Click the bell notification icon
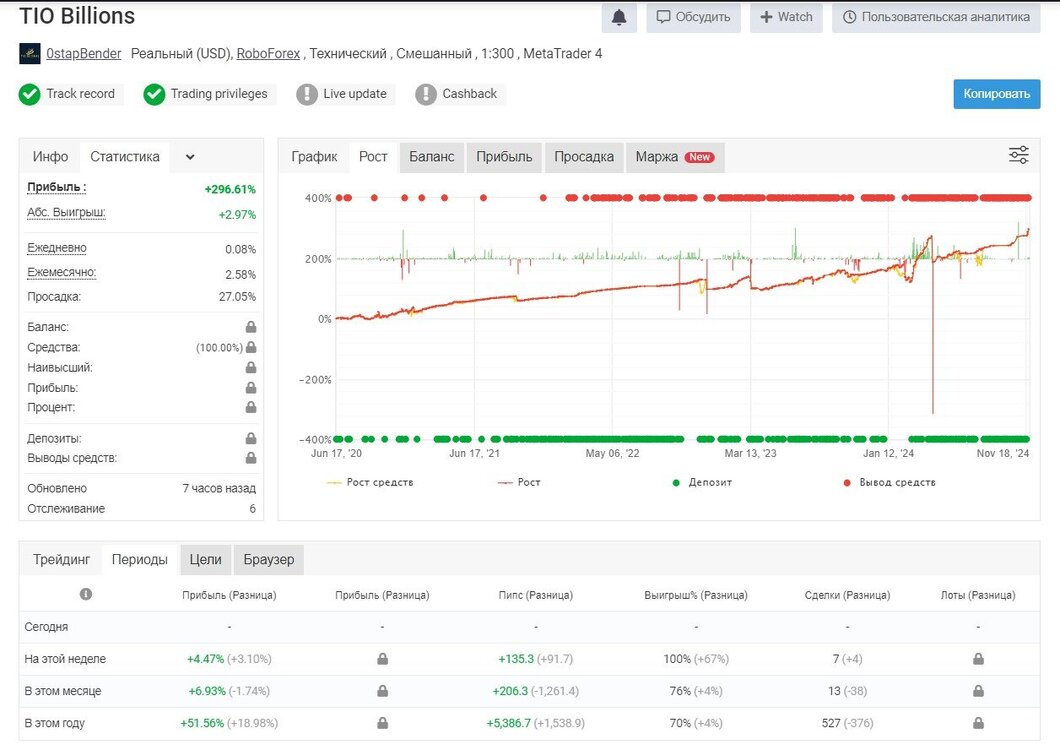The height and width of the screenshot is (750, 1060). 619,17
